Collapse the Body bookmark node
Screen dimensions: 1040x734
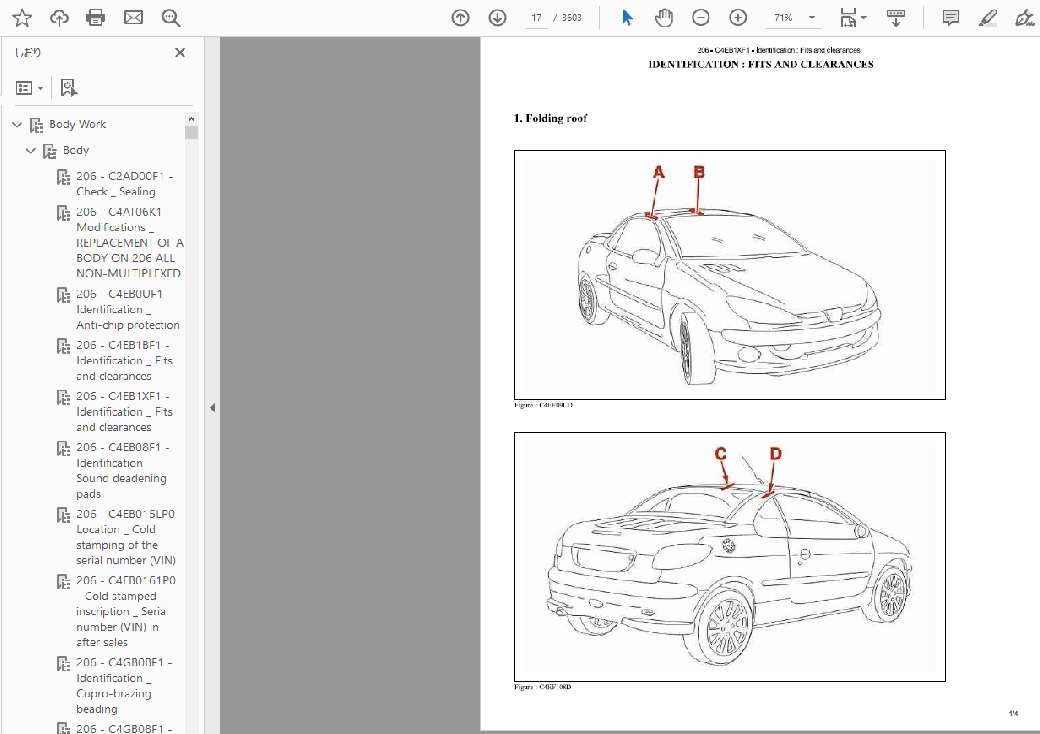tap(31, 151)
